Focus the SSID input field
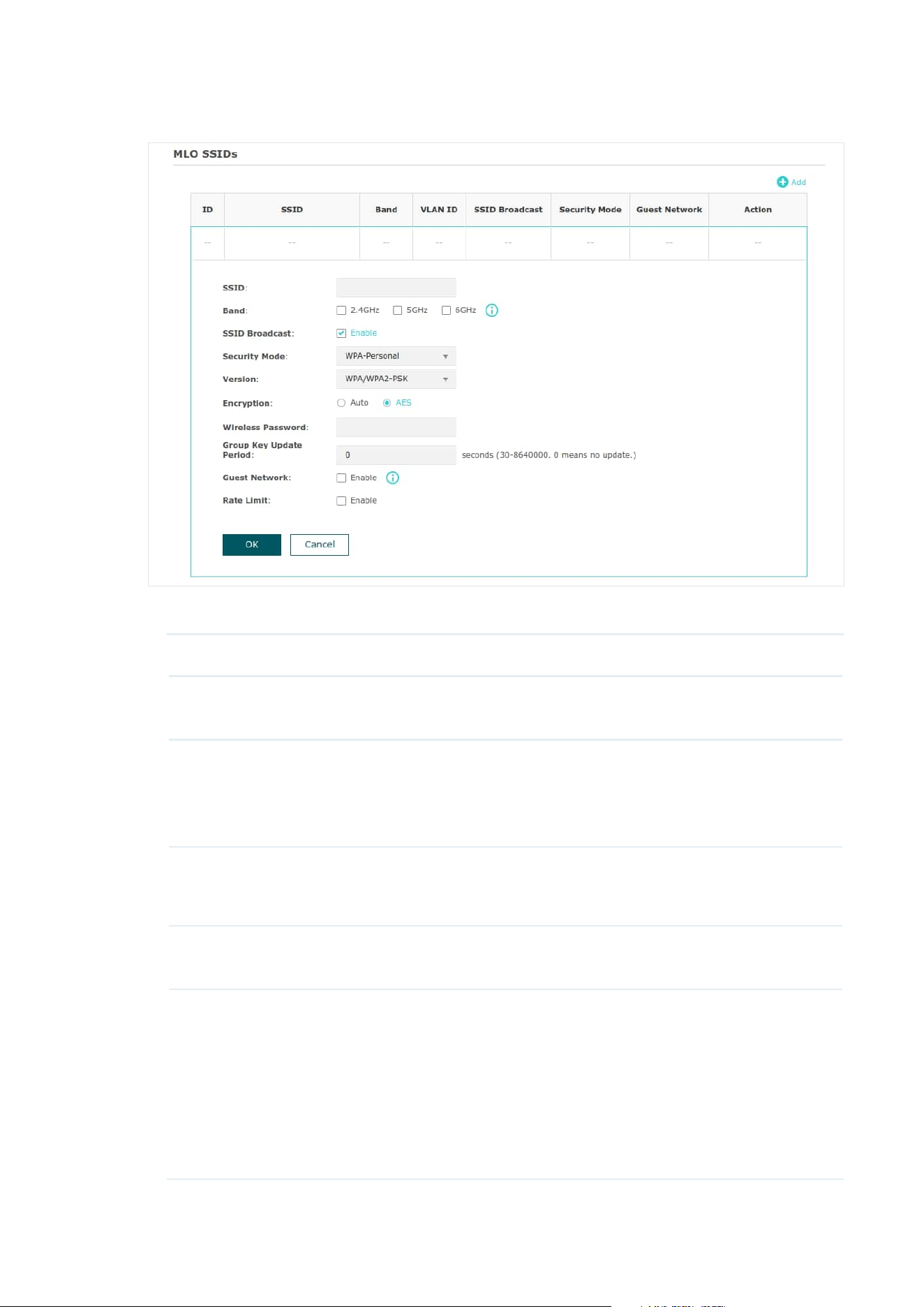Screen dimensions: 924x1307 click(x=396, y=288)
